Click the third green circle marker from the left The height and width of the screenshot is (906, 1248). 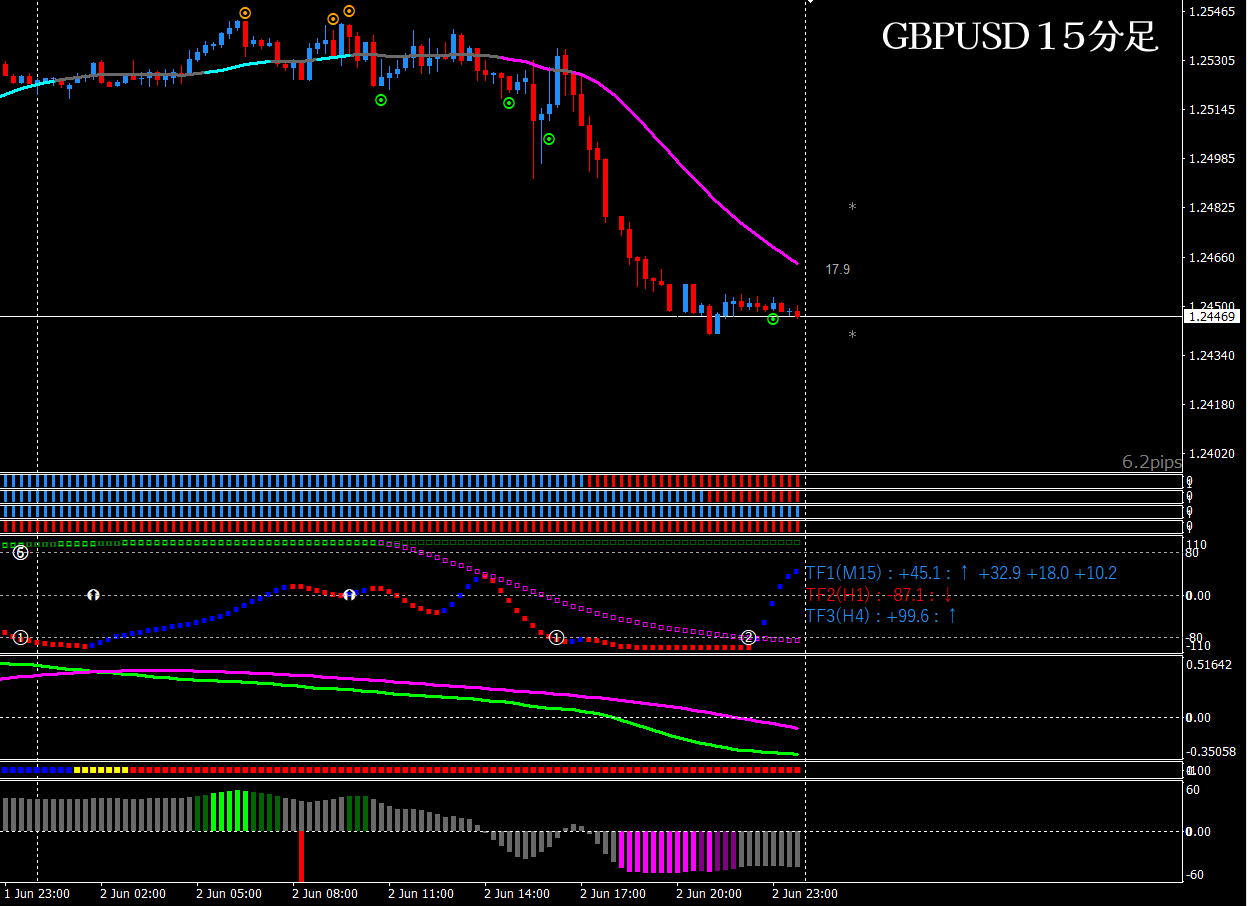(549, 139)
